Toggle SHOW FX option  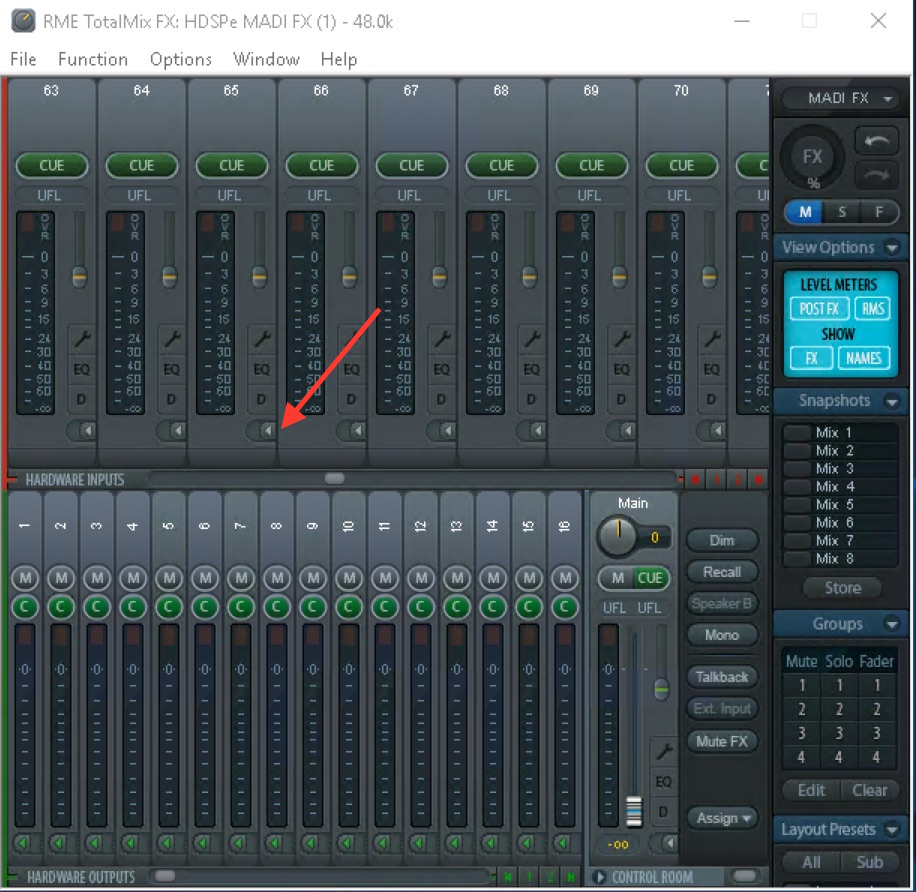point(811,358)
